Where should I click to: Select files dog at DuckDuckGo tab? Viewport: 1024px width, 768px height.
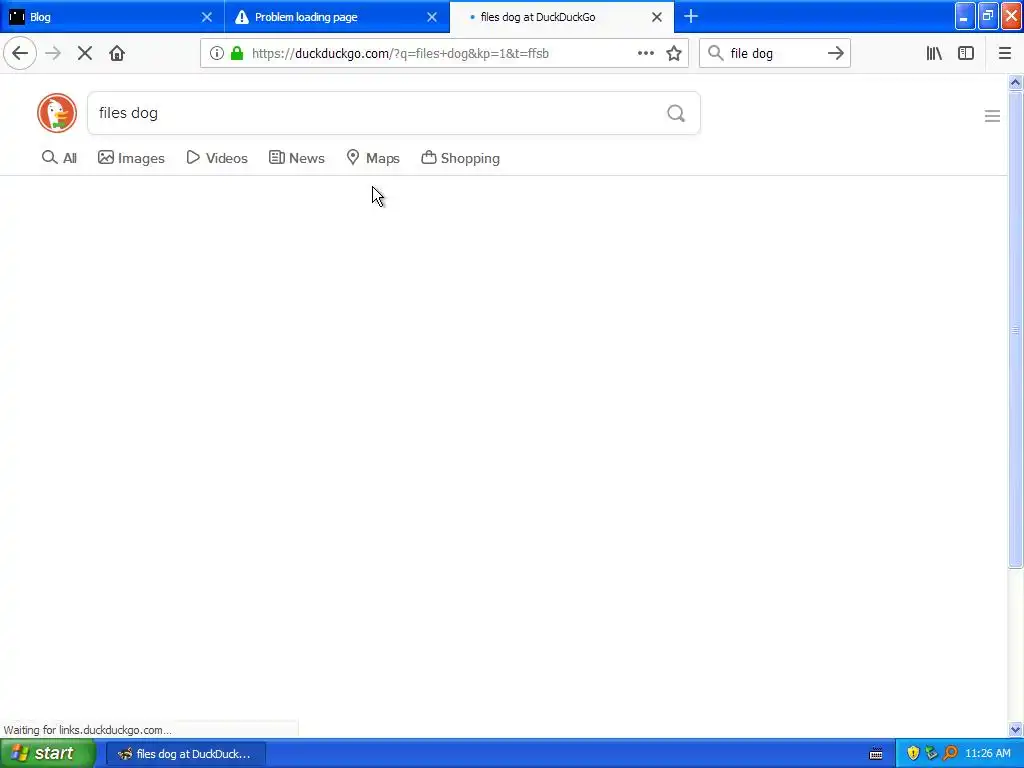click(562, 16)
